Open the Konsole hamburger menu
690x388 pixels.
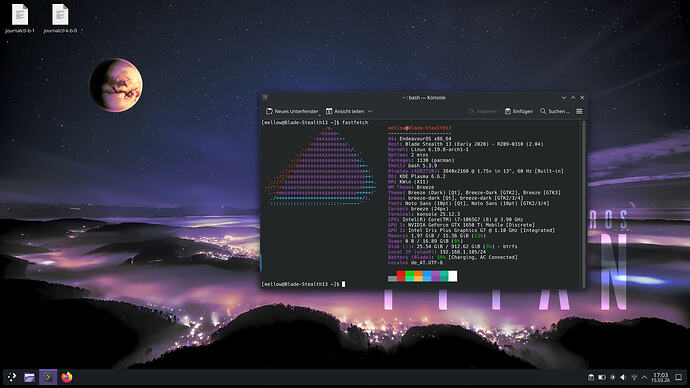(x=579, y=111)
